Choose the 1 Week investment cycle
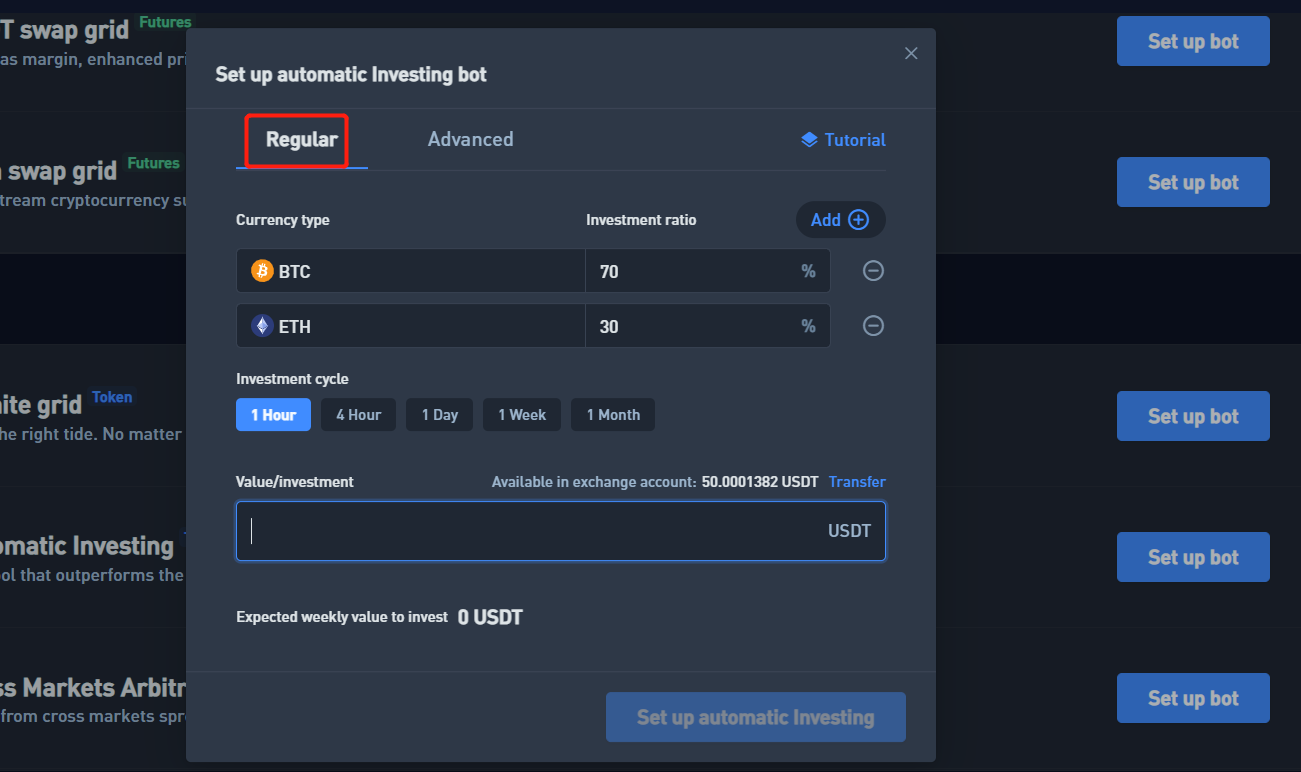This screenshot has height=772, width=1301. (x=522, y=415)
